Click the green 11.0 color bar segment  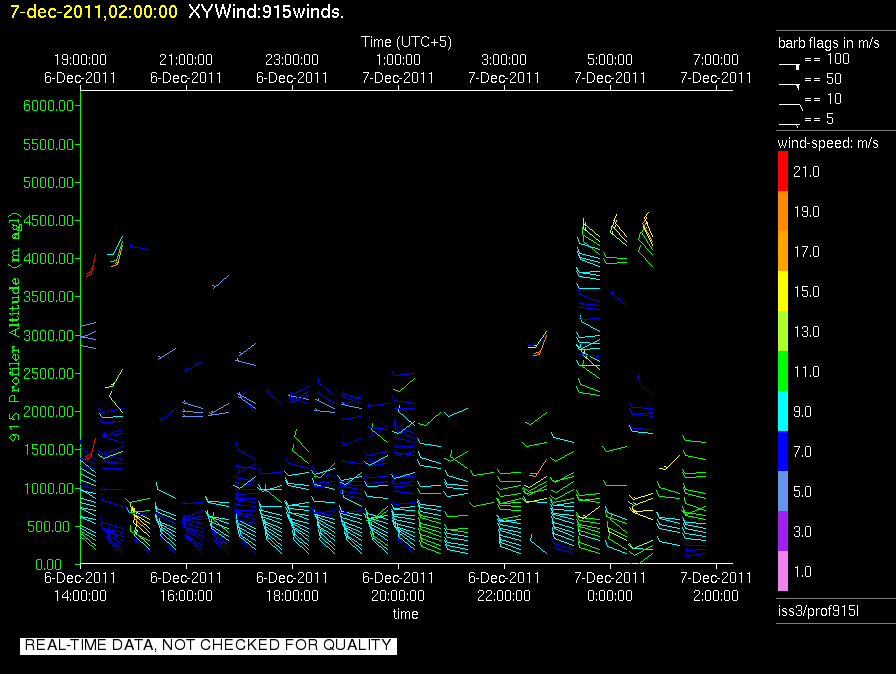[783, 371]
